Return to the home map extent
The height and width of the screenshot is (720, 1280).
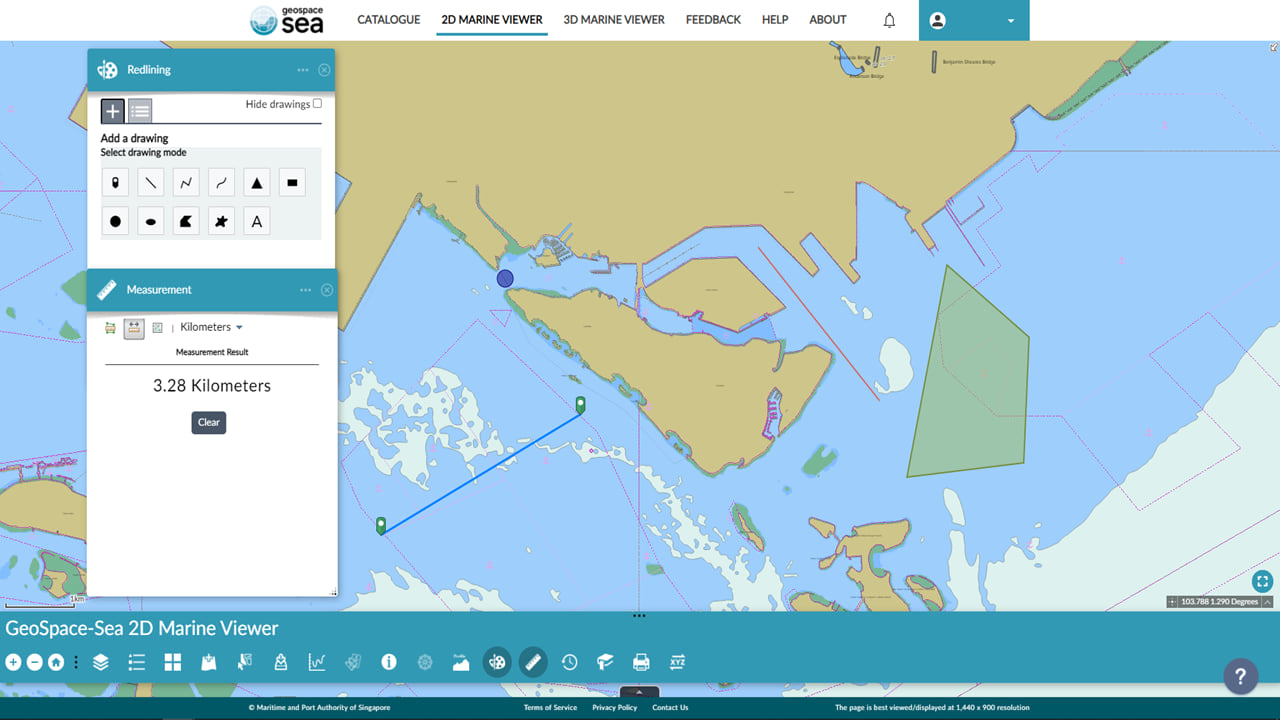coord(56,662)
